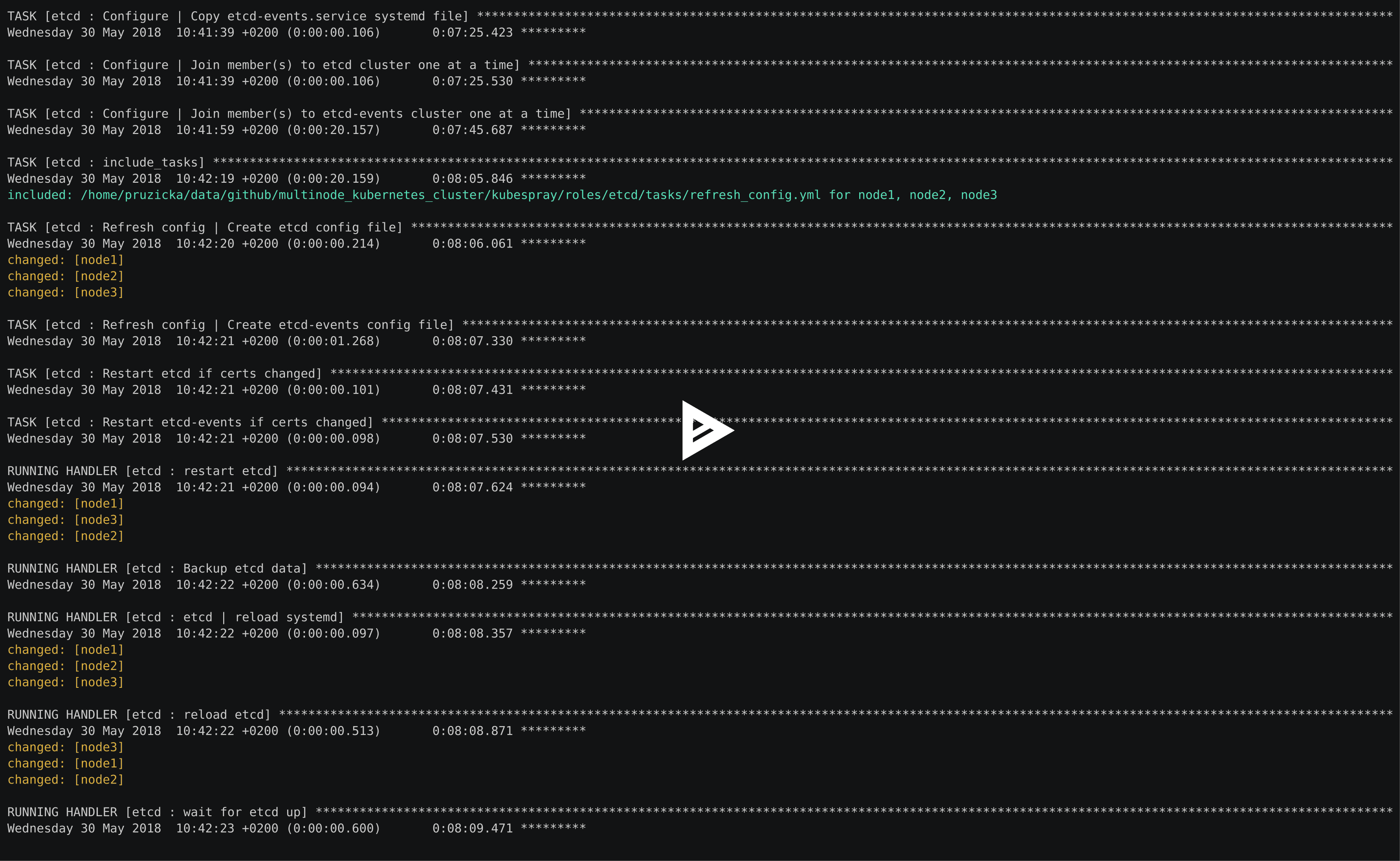Select the timestamp line with 0:08:06.061
This screenshot has width=1400, height=861.
296,244
